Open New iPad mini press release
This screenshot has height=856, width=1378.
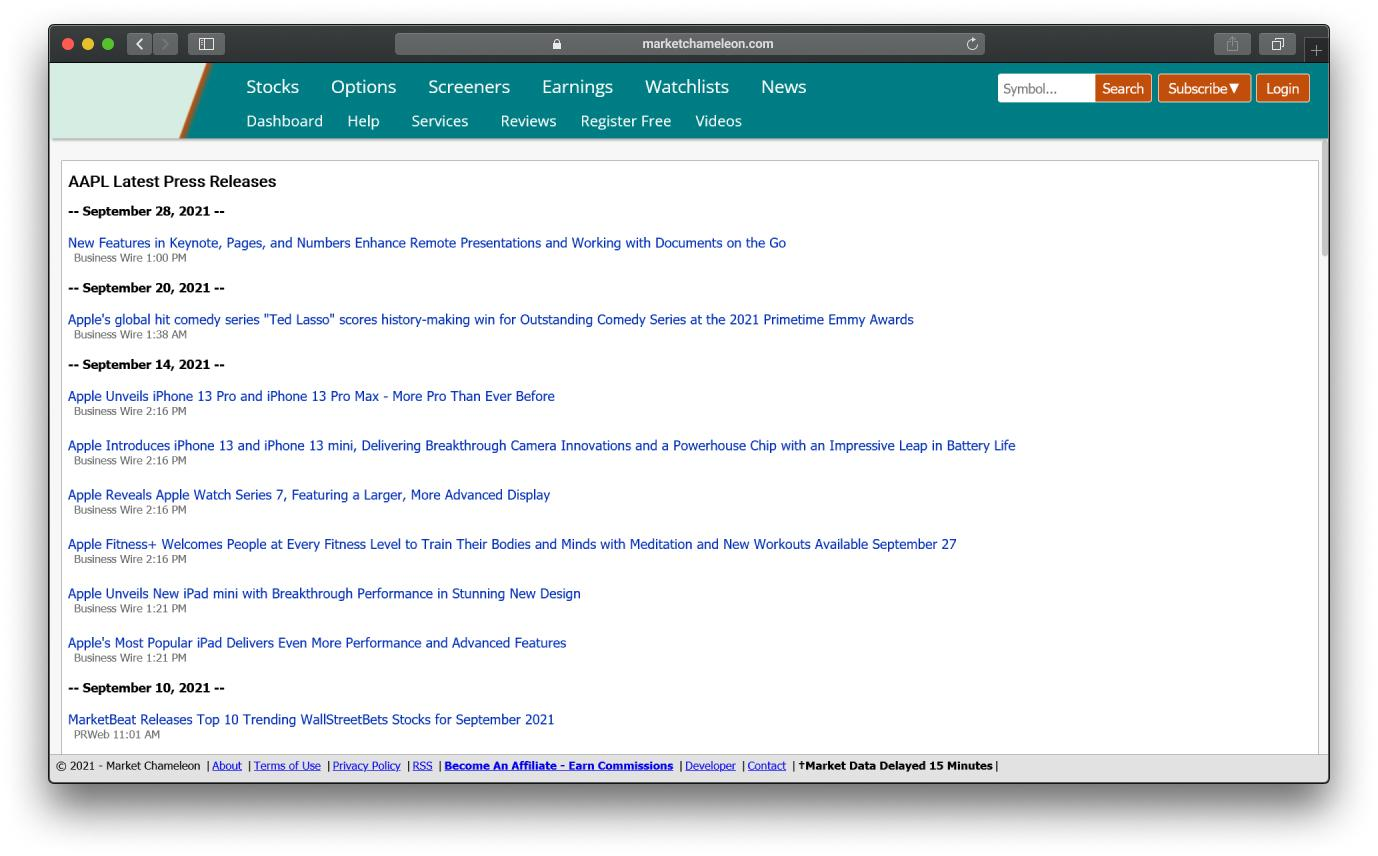click(x=324, y=594)
